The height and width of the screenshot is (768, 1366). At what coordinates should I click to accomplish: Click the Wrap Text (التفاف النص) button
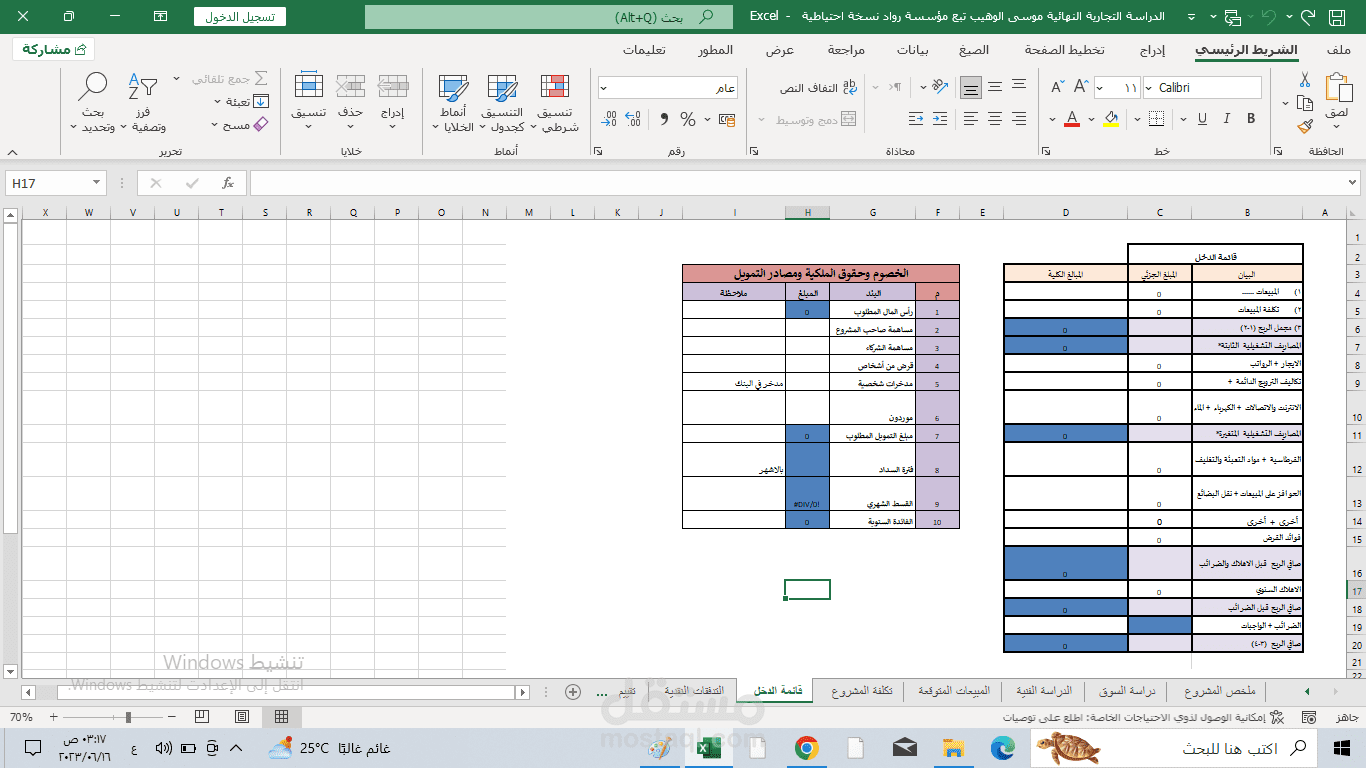820,88
